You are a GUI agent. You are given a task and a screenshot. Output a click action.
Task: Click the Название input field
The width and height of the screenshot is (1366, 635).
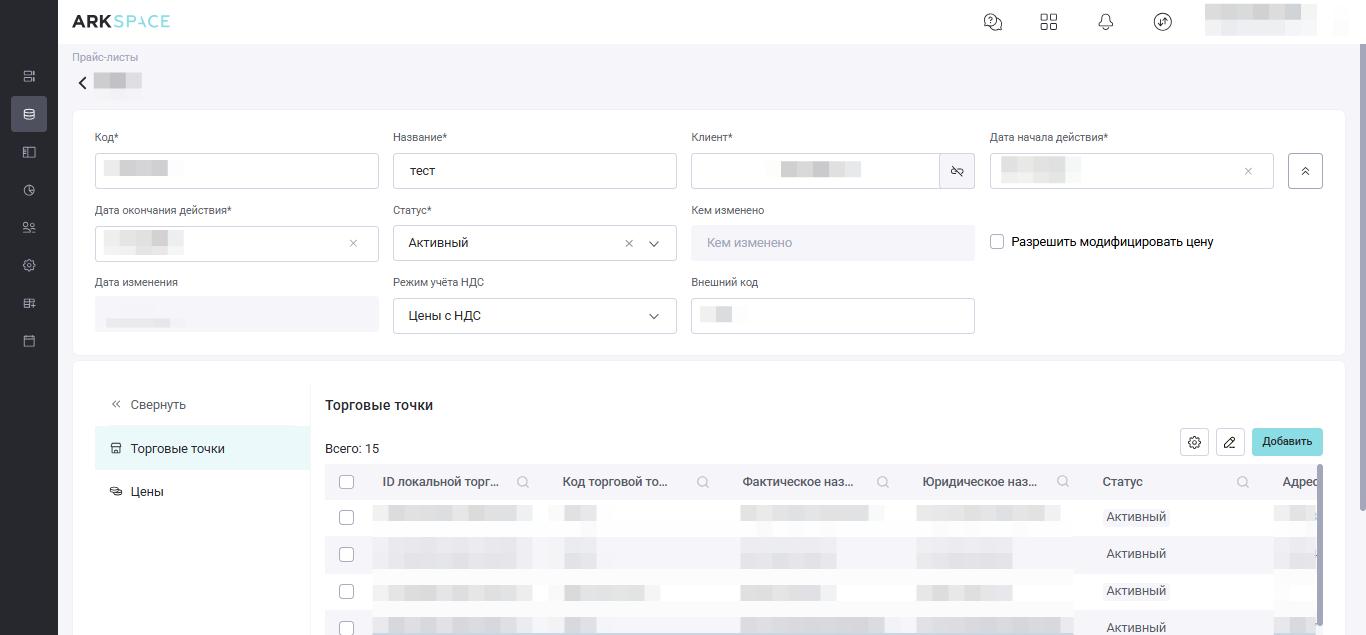coord(534,171)
